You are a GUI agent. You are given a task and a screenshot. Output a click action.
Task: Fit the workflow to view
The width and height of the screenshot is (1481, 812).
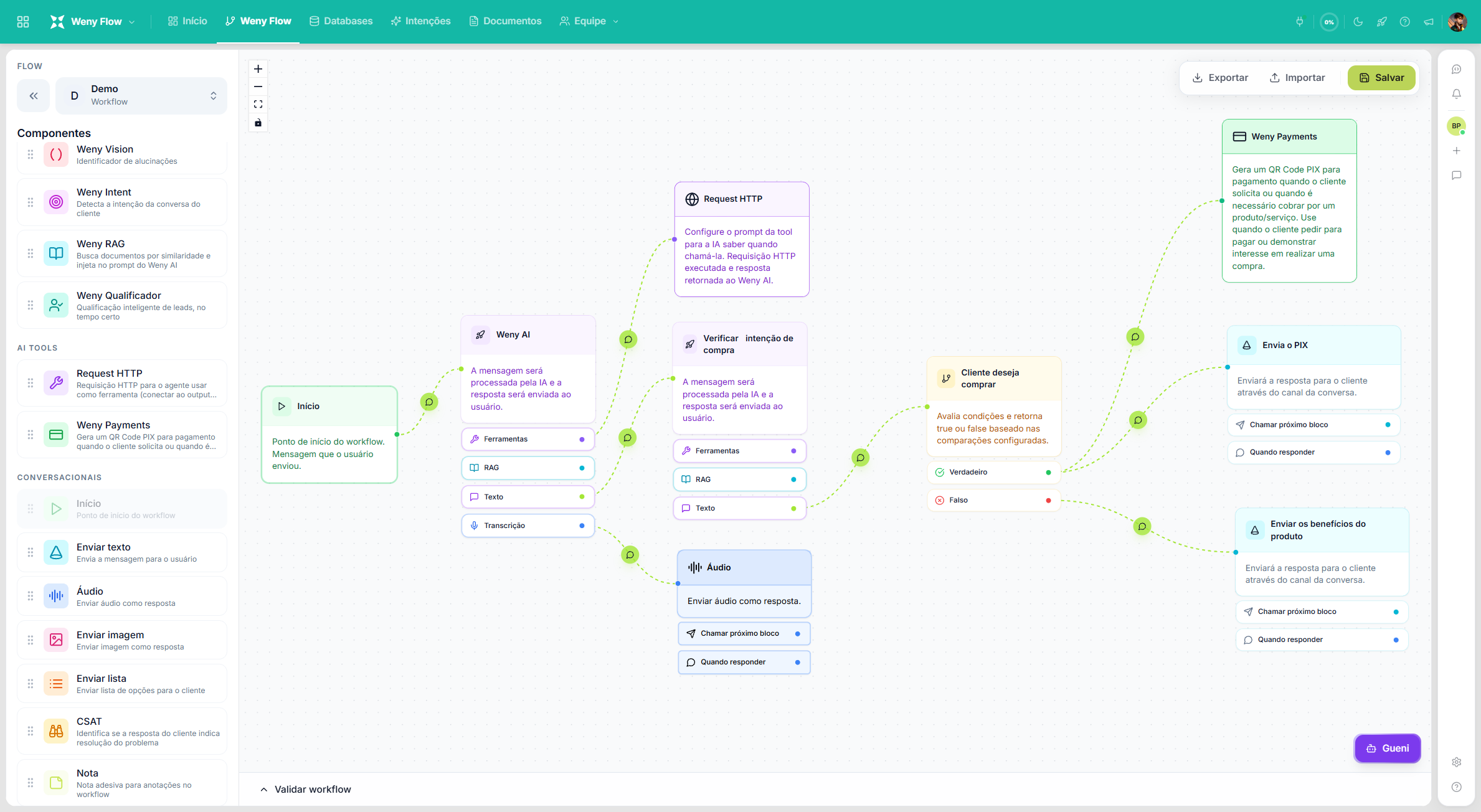tap(258, 105)
